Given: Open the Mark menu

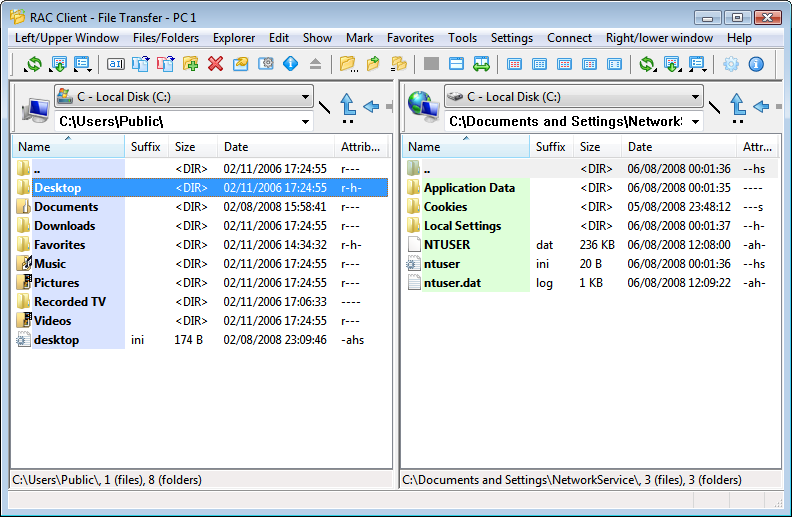Looking at the screenshot, I should (359, 38).
